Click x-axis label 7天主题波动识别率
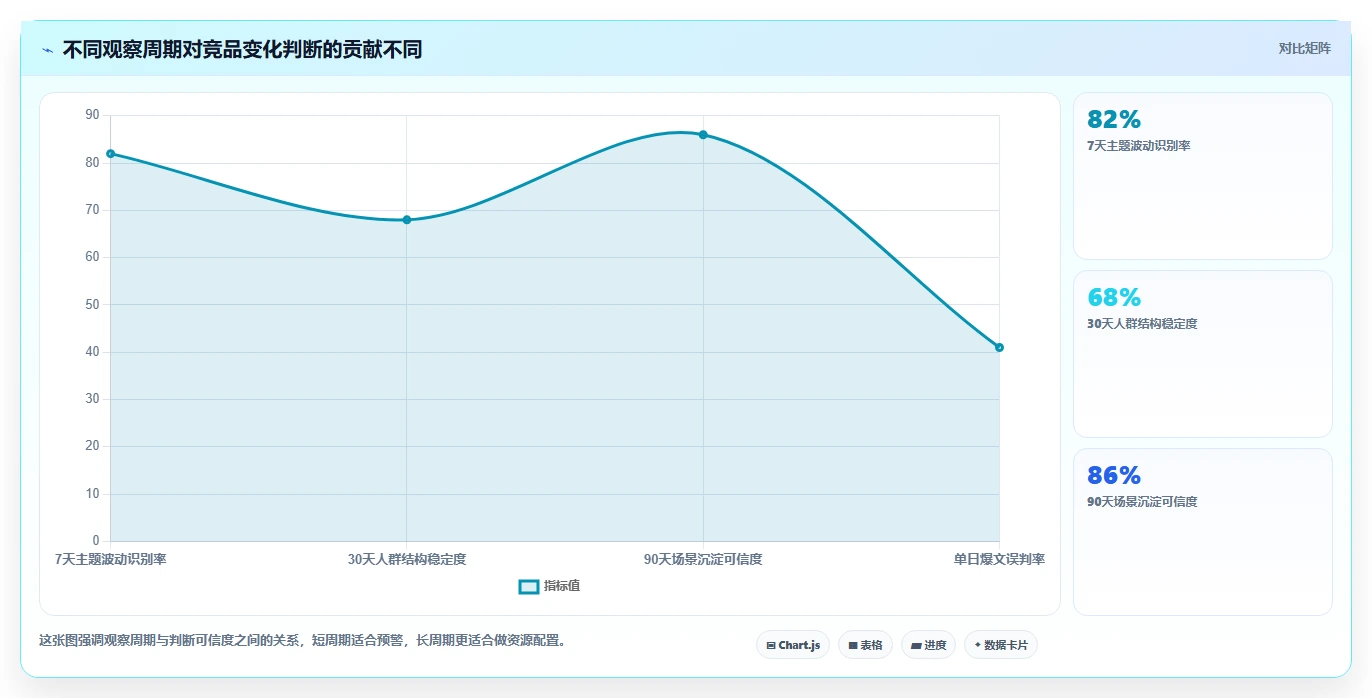1372x698 pixels. (111, 559)
